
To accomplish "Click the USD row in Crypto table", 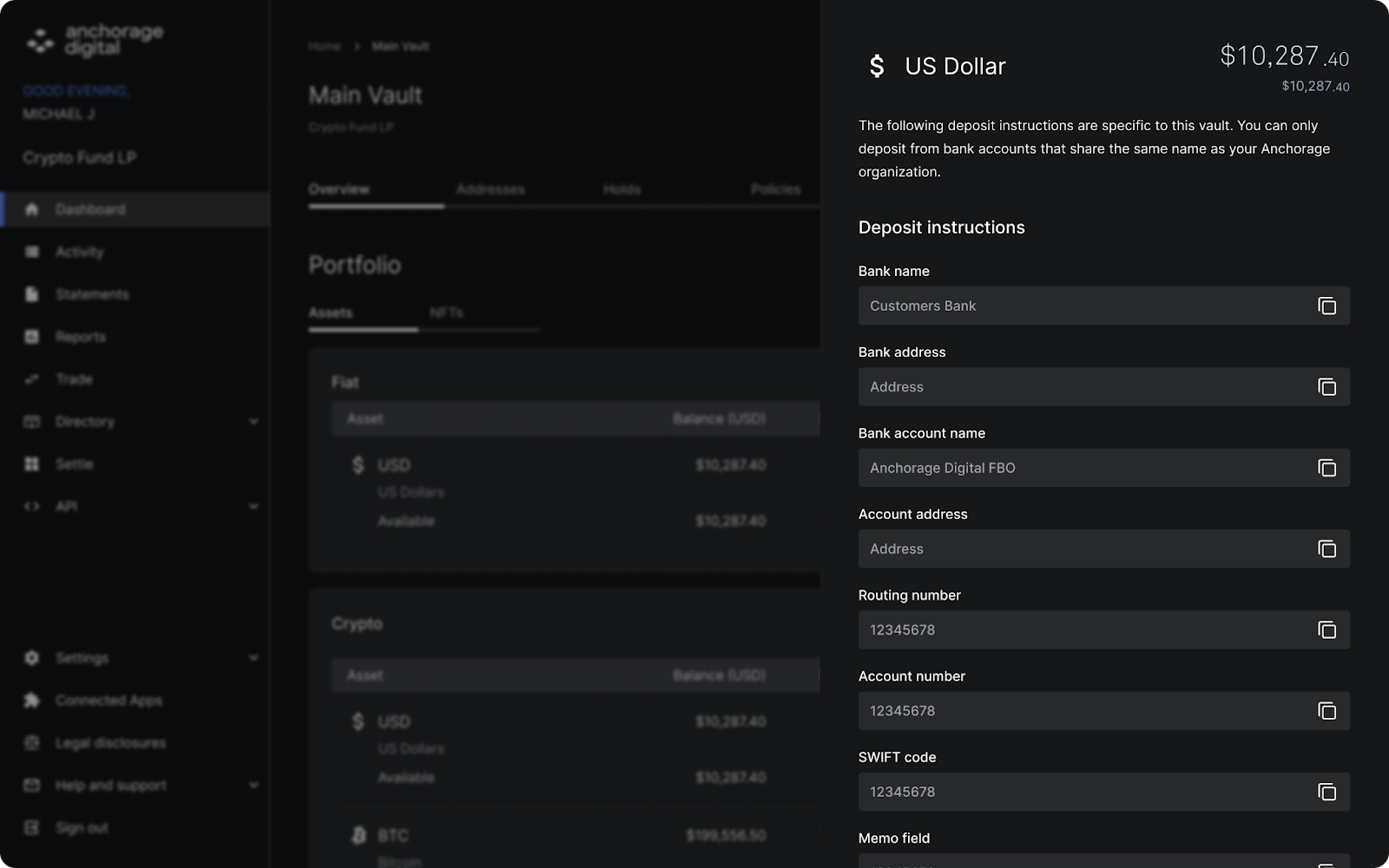I will pos(576,748).
